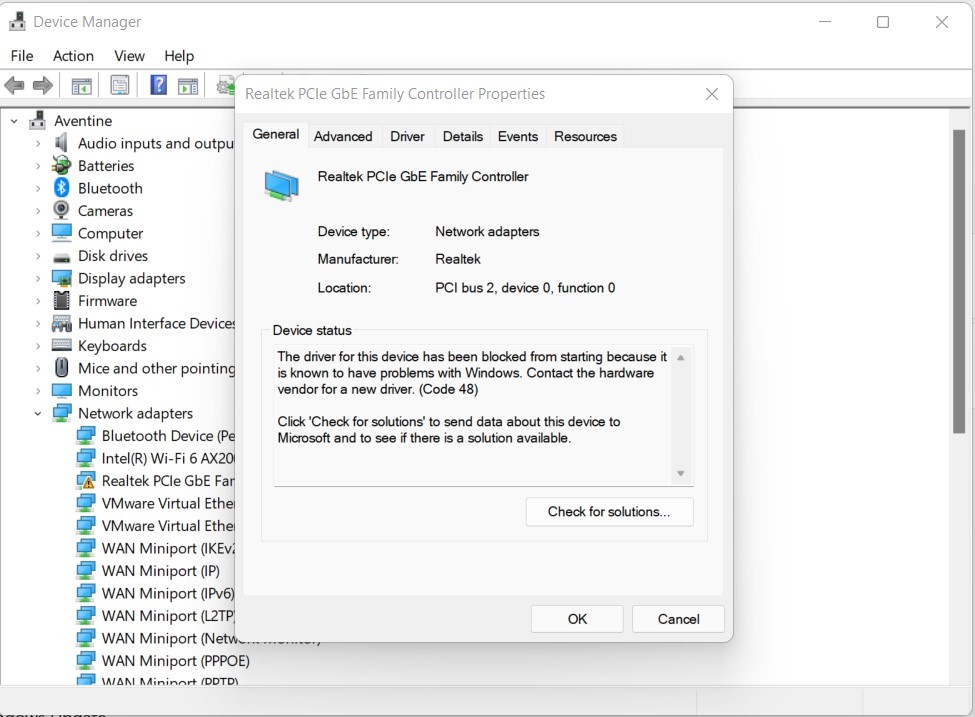Expand the Firmware node

tap(38, 301)
